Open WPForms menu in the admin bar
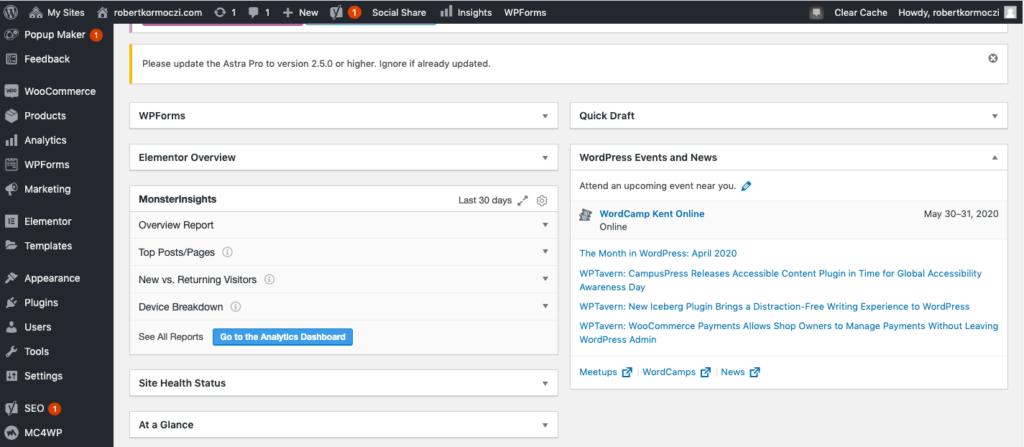Image resolution: width=1024 pixels, height=447 pixels. click(525, 12)
